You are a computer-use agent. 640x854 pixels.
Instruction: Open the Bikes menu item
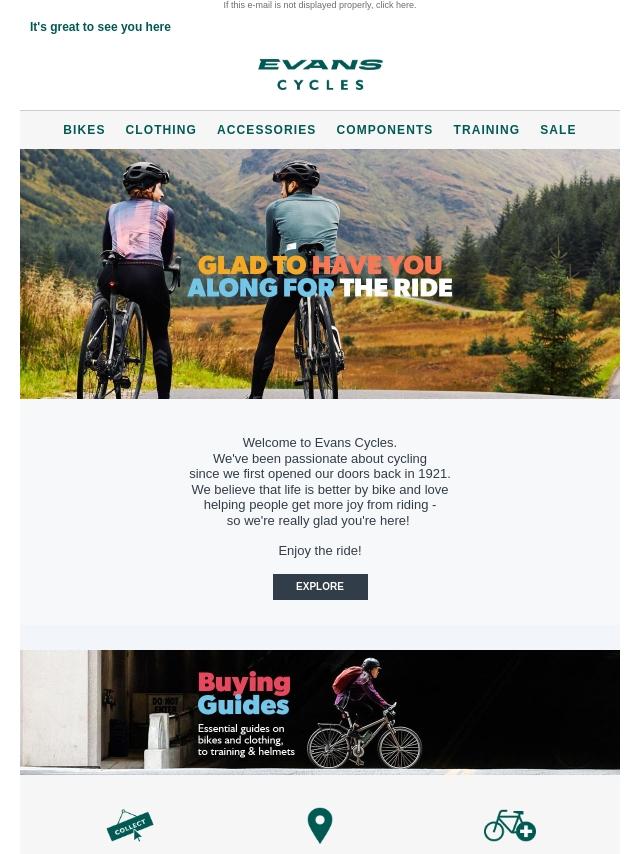84,130
